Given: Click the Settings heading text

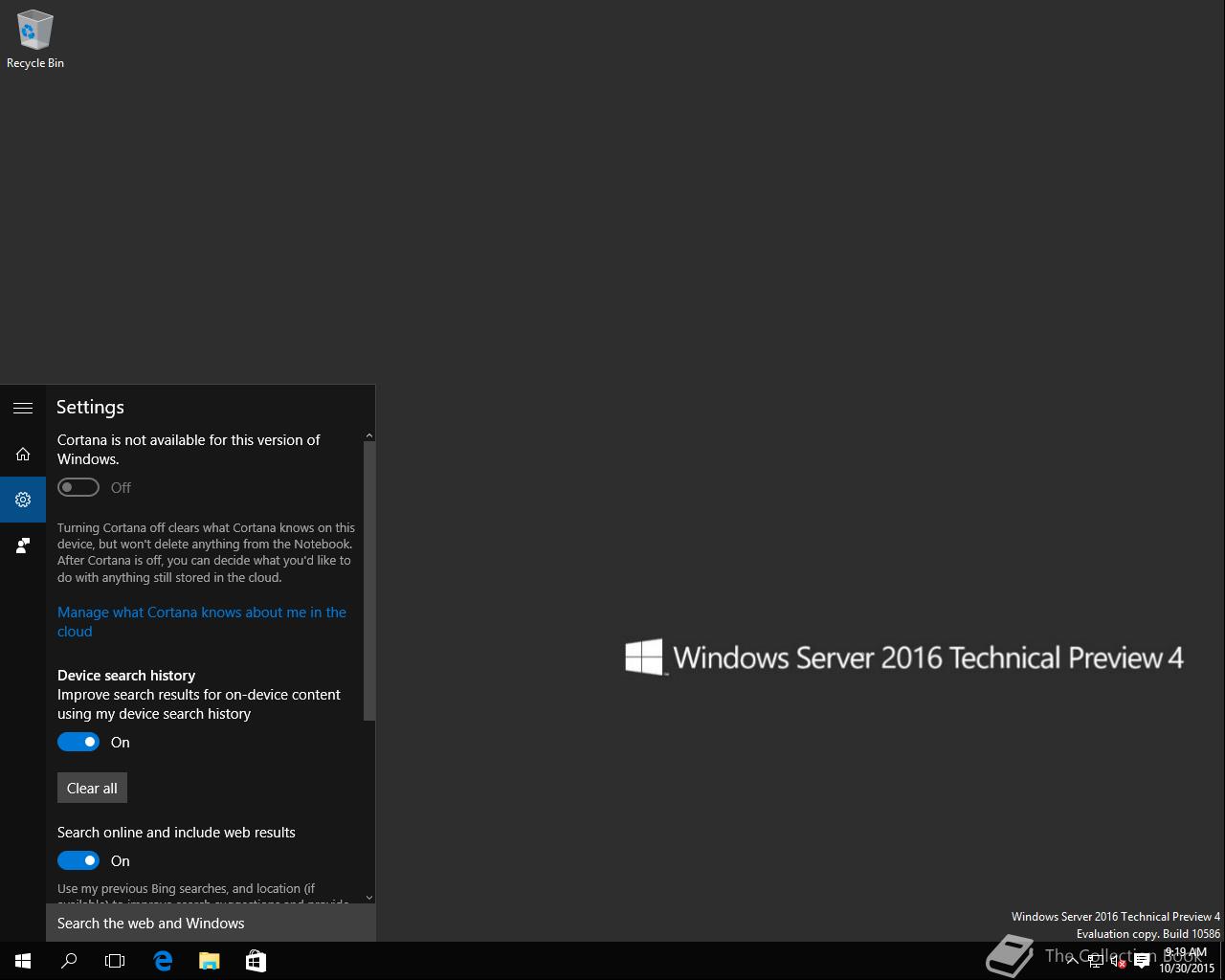Looking at the screenshot, I should [90, 407].
